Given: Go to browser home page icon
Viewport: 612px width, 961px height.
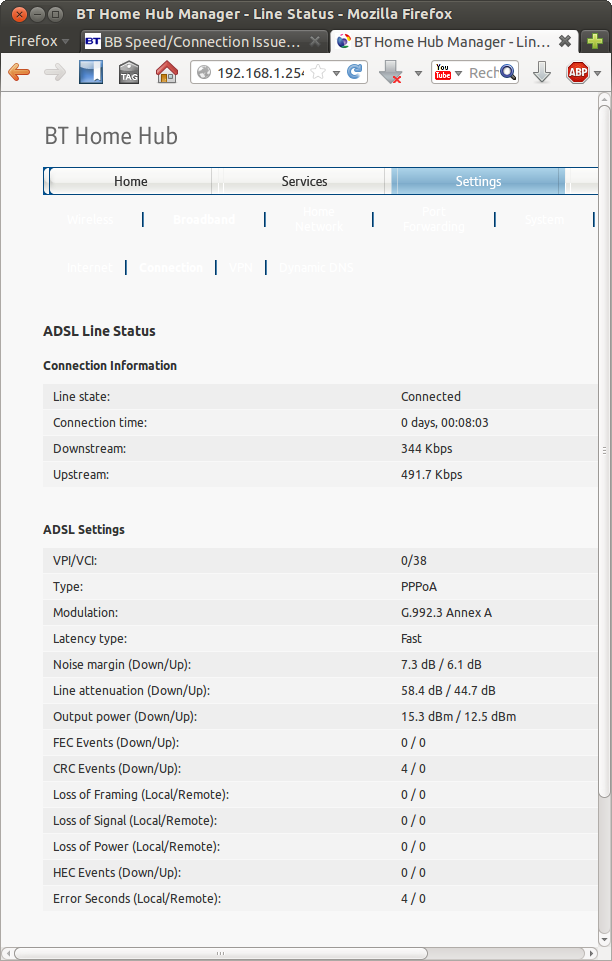Looking at the screenshot, I should 167,72.
